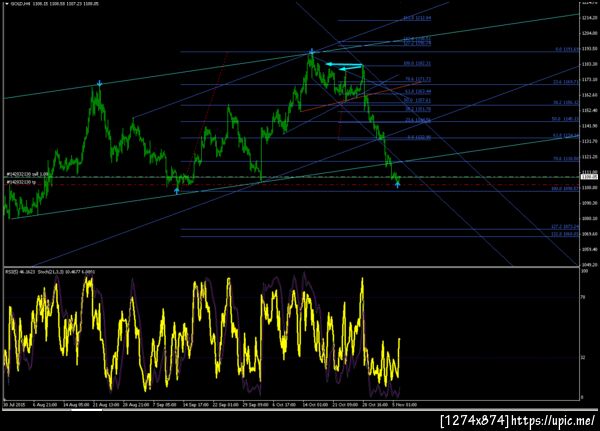Click the '14 Oct 01:00' time axis label
The height and width of the screenshot is (431, 600).
[x=315, y=405]
